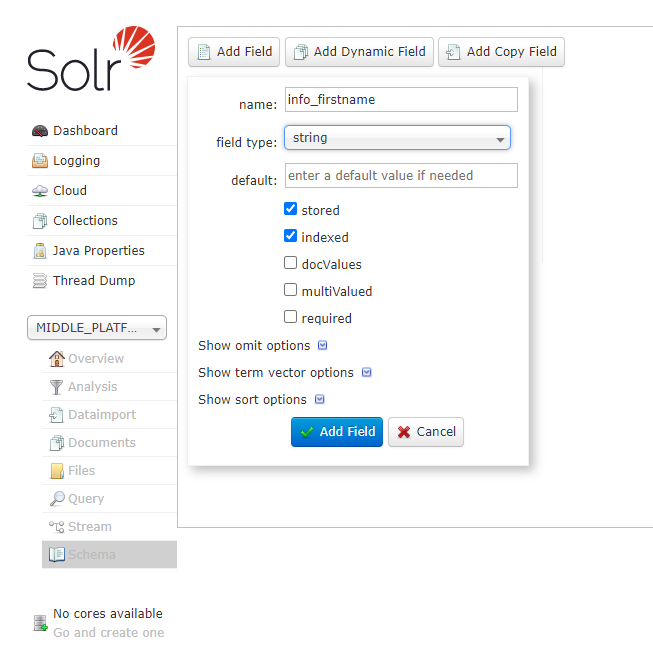Go to the Cloud section

click(x=102, y=191)
